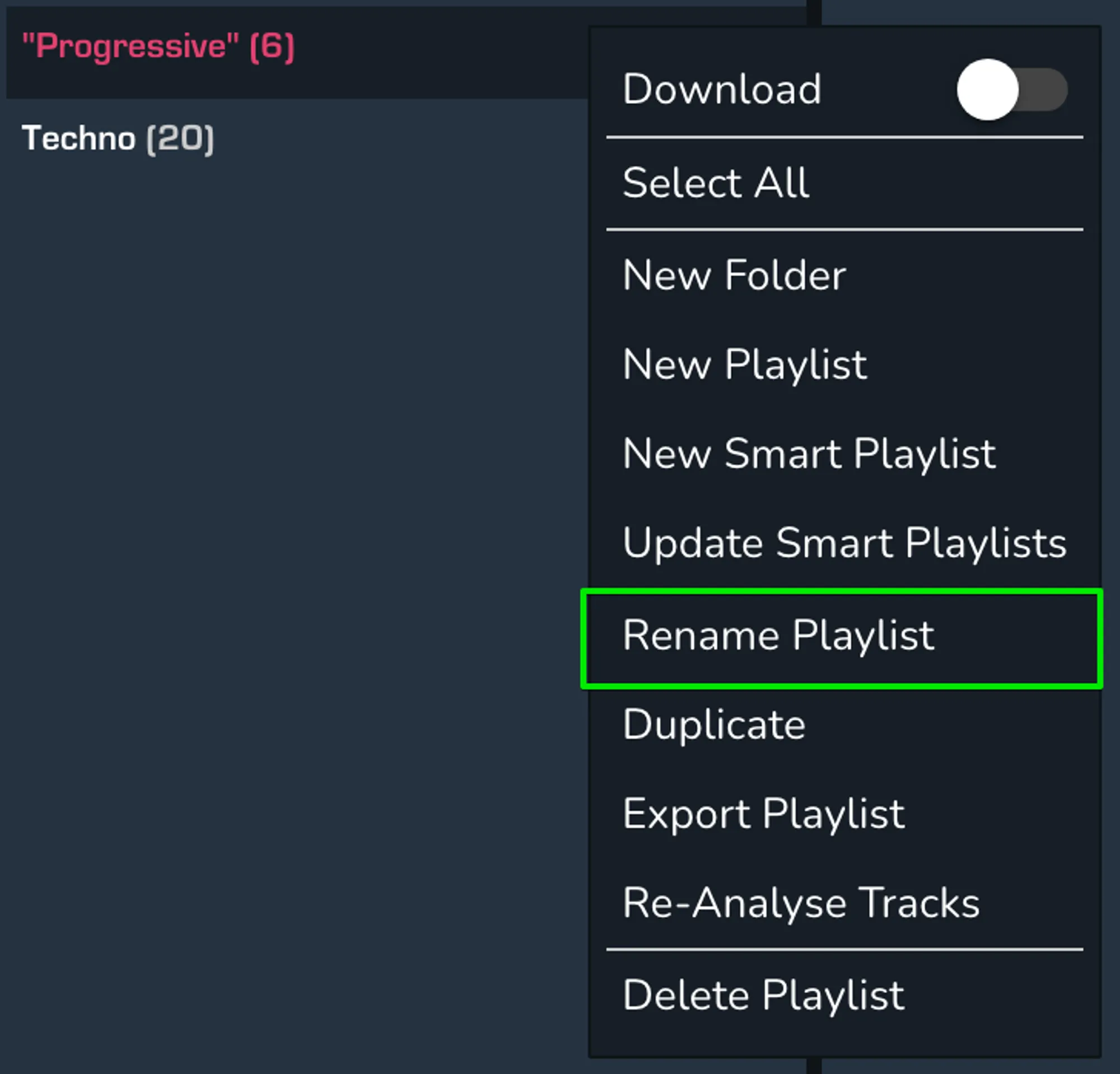Create a New Smart Playlist

point(809,454)
